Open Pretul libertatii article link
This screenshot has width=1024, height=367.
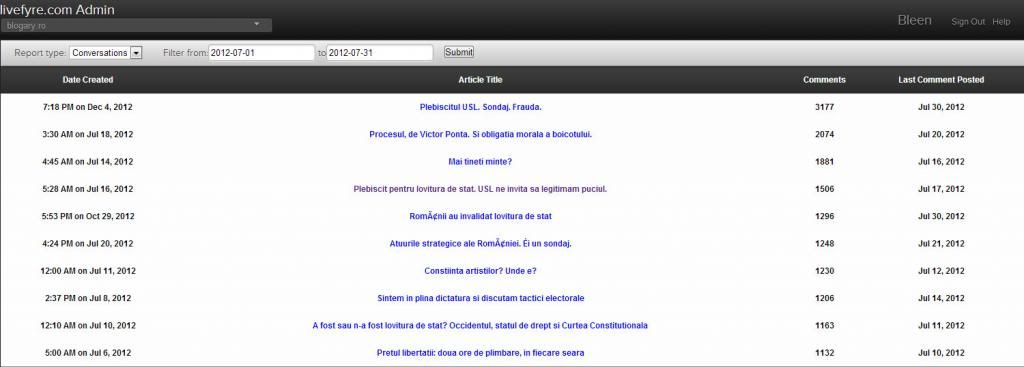pos(481,353)
